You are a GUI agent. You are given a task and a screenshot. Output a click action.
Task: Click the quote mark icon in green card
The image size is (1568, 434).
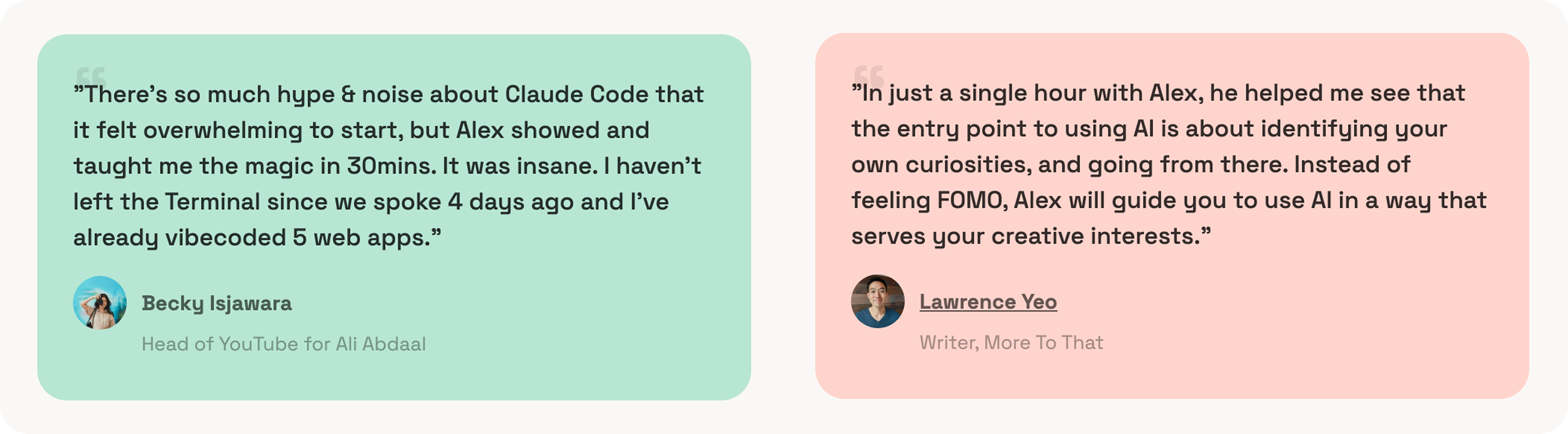(x=91, y=76)
